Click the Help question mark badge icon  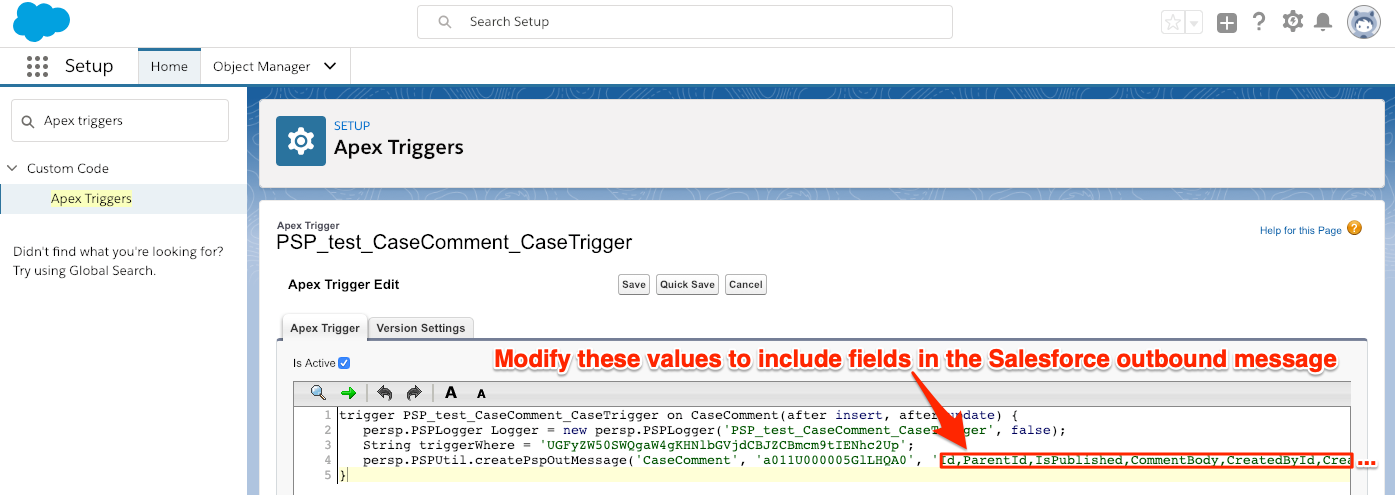(x=1355, y=229)
